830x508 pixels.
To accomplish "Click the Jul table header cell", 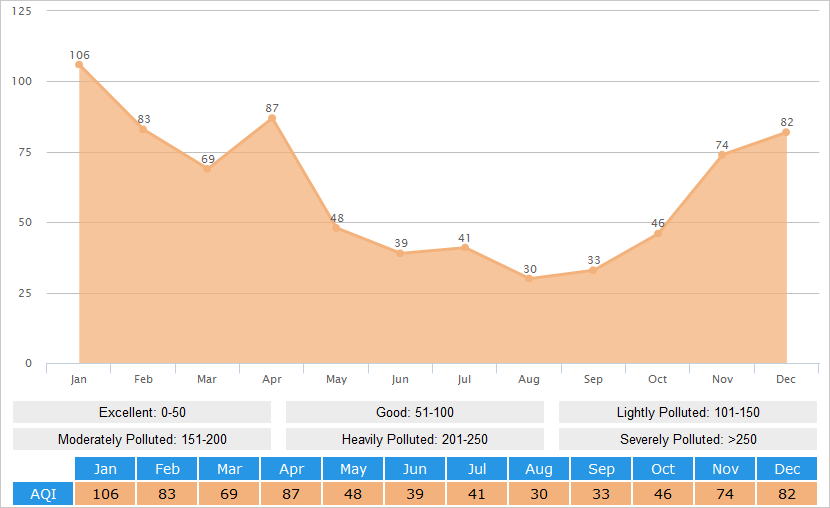I will pos(477,469).
